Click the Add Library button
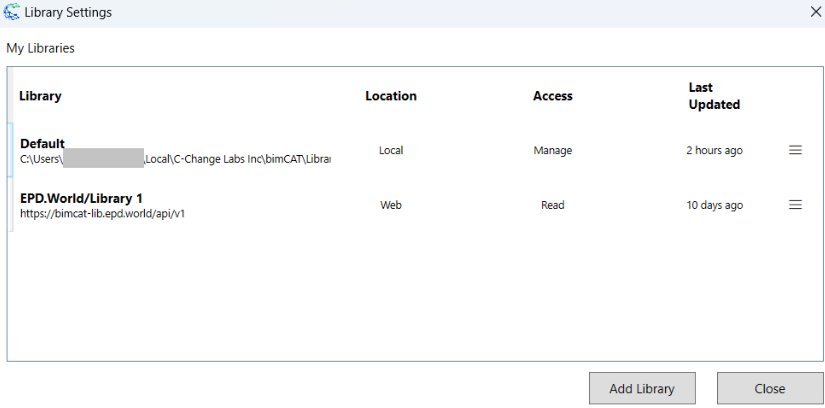825x408 pixels. 642,389
